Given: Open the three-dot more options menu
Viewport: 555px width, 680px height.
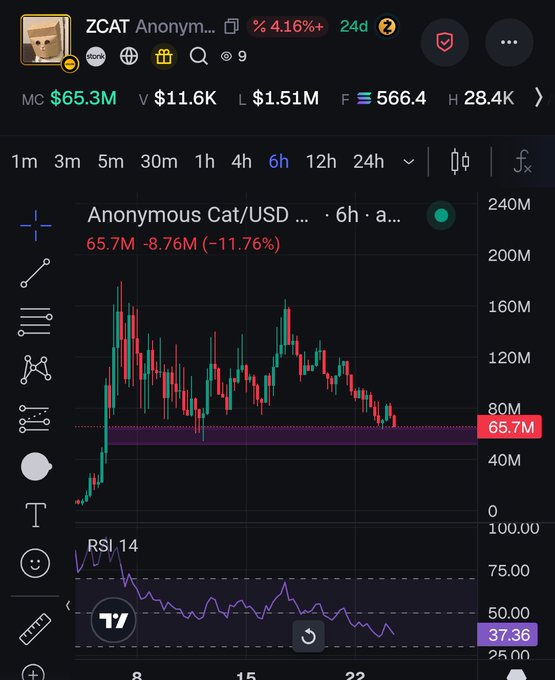Looking at the screenshot, I should pyautogui.click(x=509, y=42).
